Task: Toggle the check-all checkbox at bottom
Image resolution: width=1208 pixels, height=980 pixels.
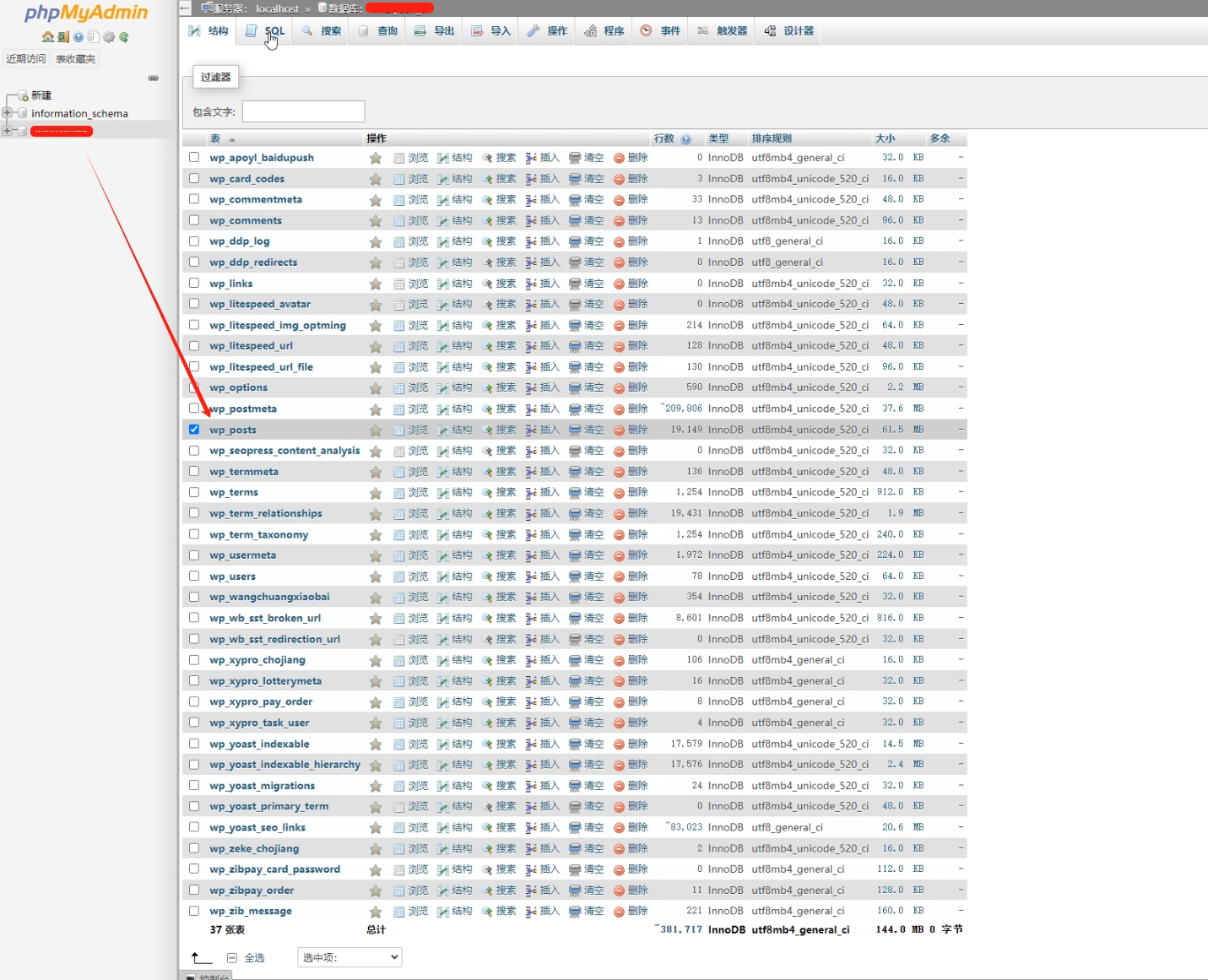Action: coord(232,958)
